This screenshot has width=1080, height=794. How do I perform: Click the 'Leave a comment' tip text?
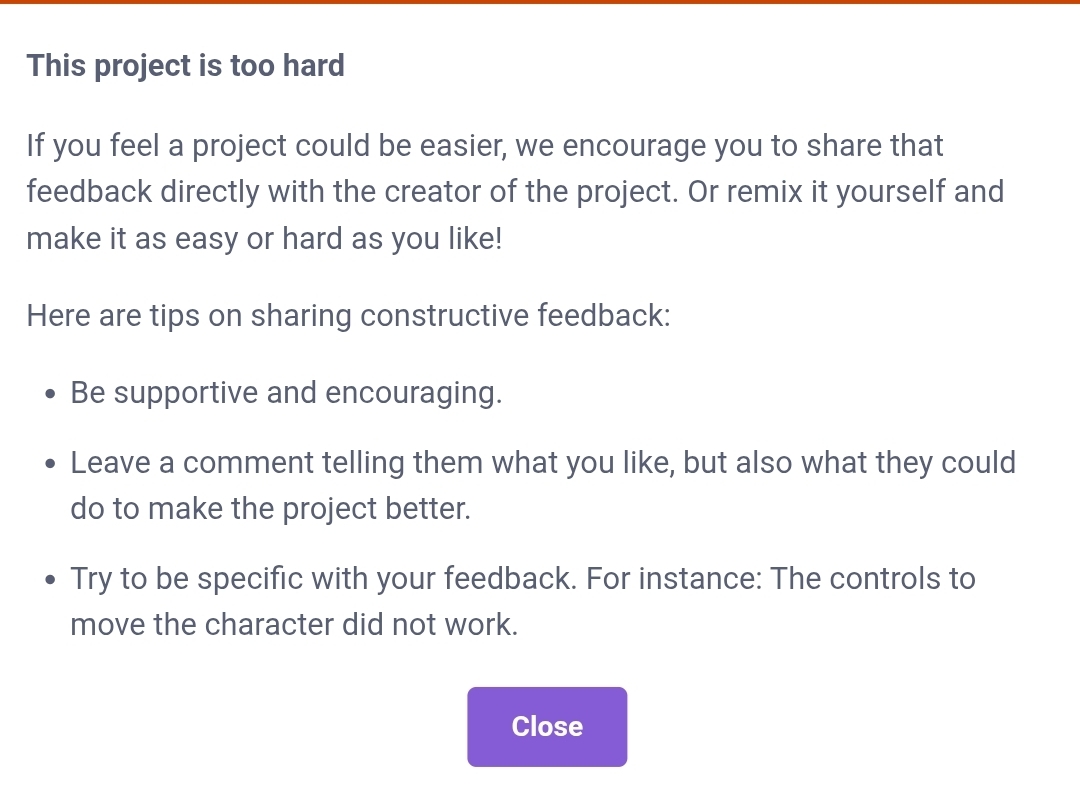pos(542,463)
